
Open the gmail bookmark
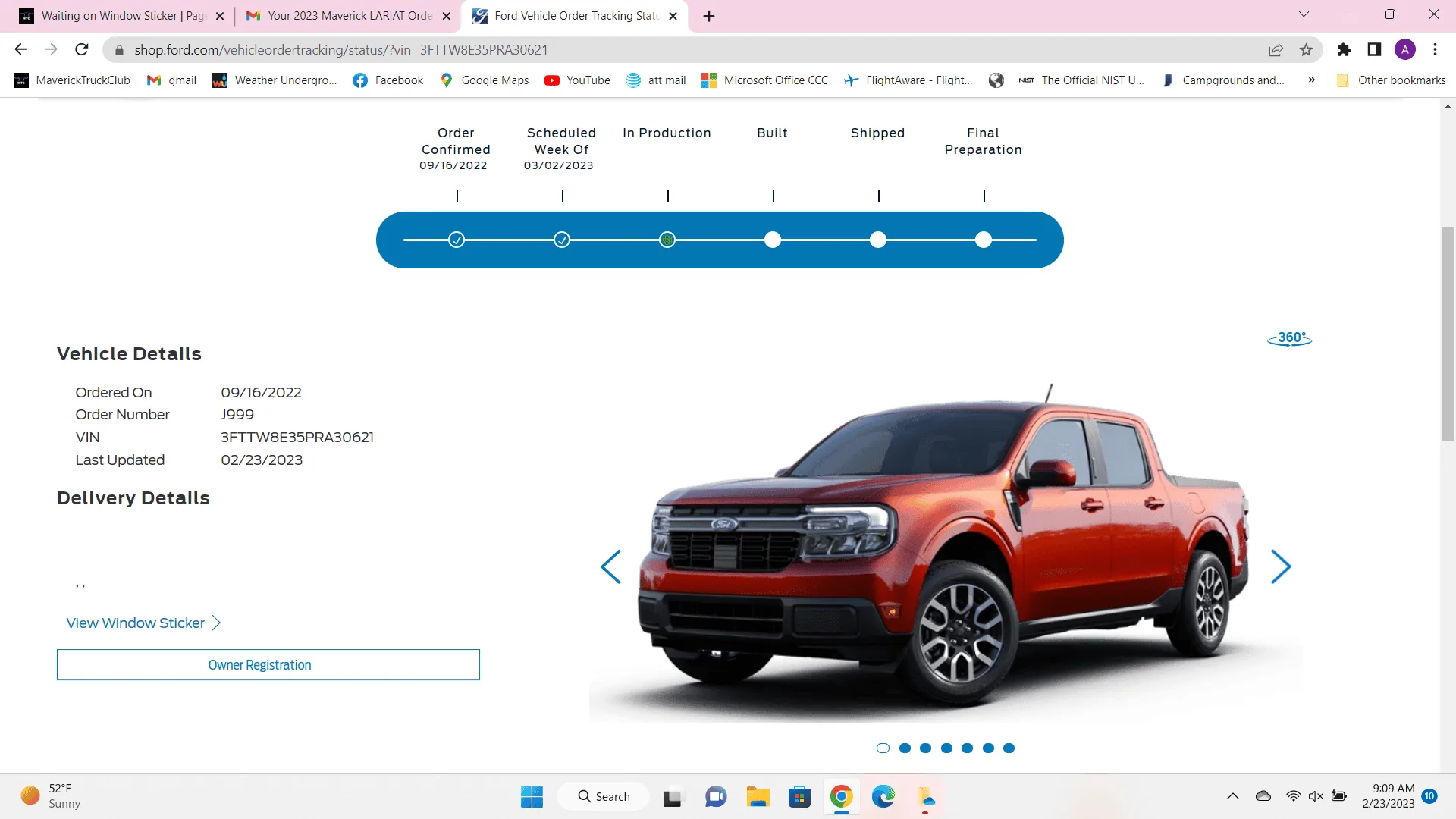coord(171,80)
